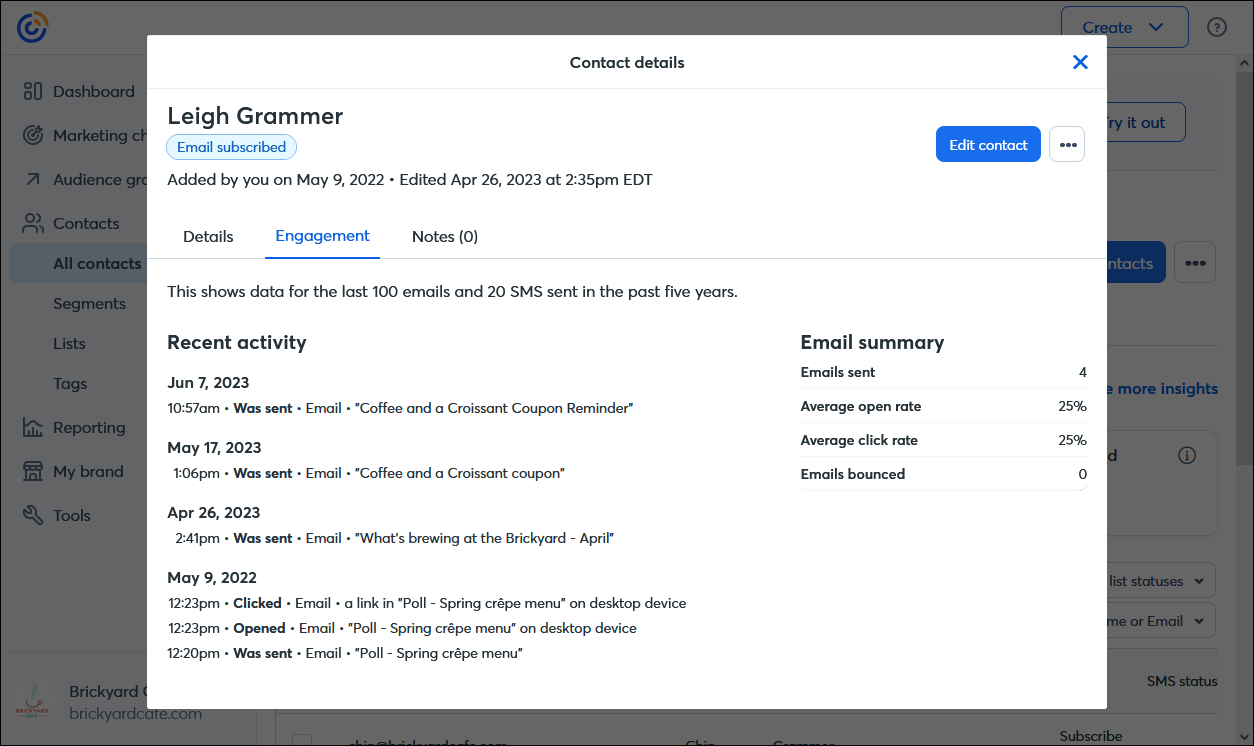Screen dimensions: 1254x746
Task: Open the Contacts sidebar section
Action: pos(72,223)
